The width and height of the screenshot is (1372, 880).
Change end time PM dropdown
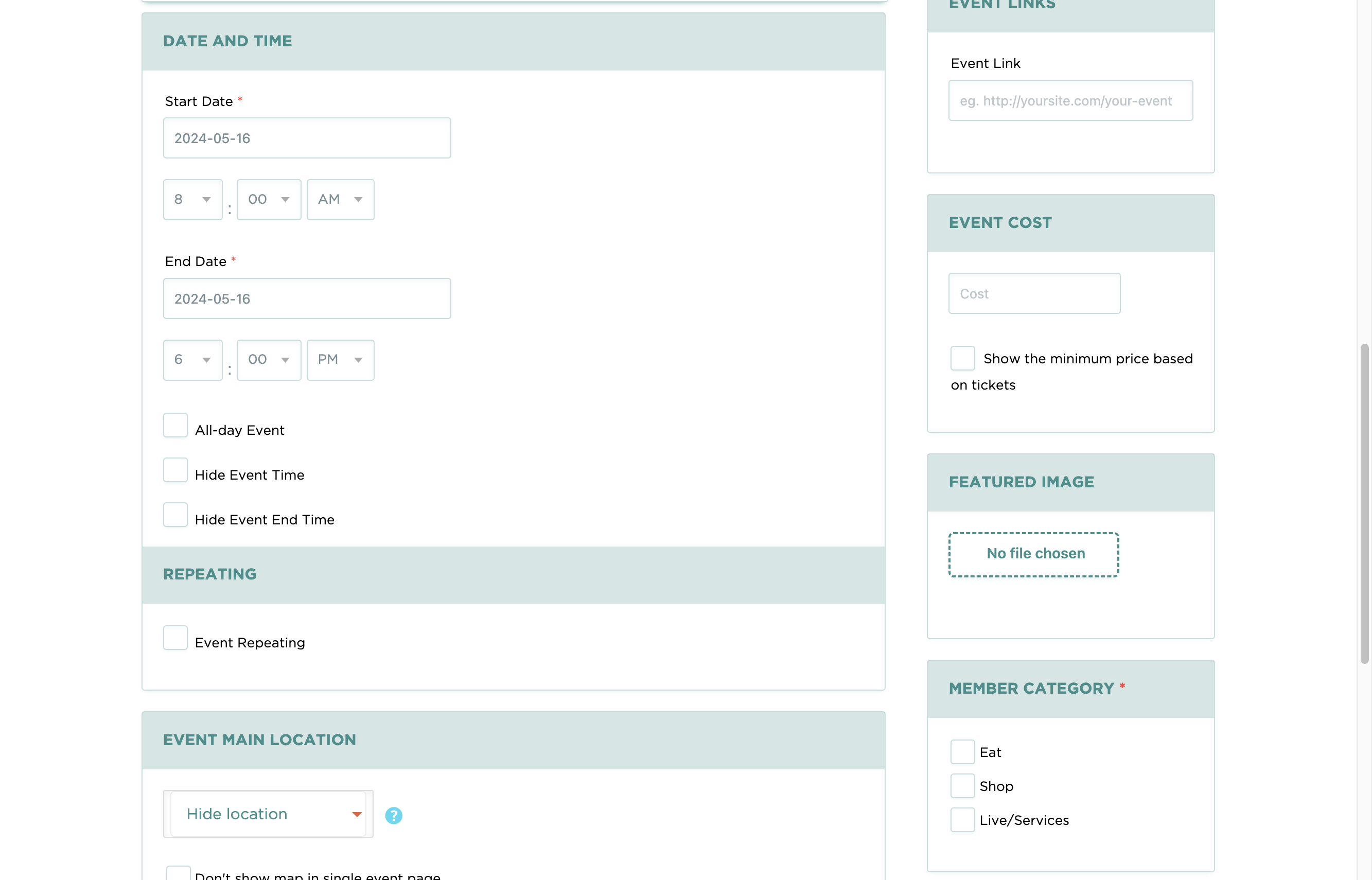341,360
